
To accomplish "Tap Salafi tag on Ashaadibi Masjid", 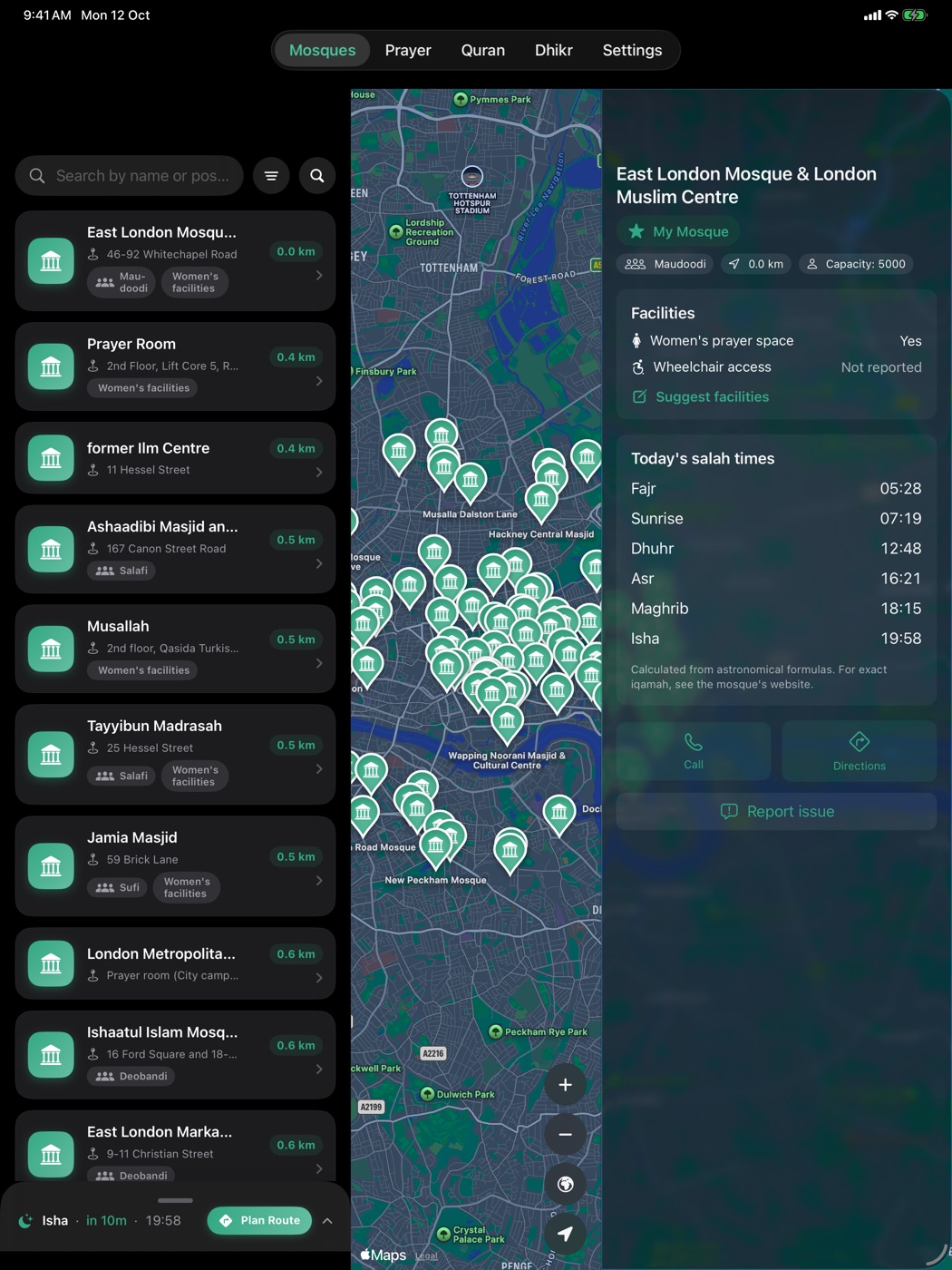I will pos(121,571).
